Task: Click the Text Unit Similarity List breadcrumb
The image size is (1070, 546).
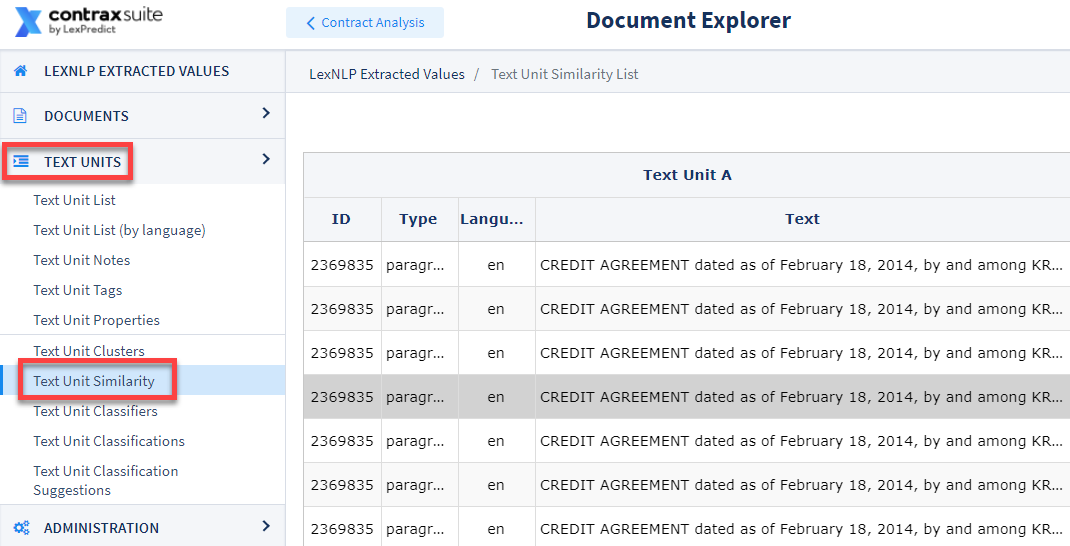Action: [x=565, y=74]
